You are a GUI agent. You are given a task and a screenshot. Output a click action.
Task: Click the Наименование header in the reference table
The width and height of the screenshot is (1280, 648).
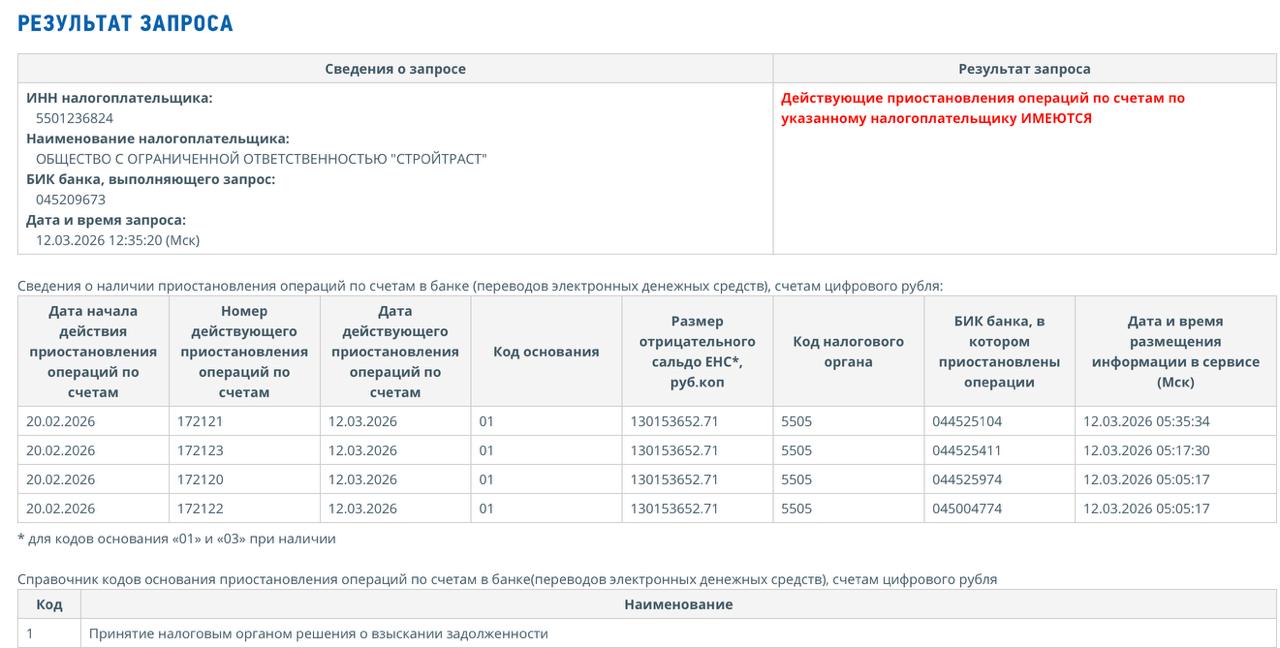pyautogui.click(x=678, y=604)
